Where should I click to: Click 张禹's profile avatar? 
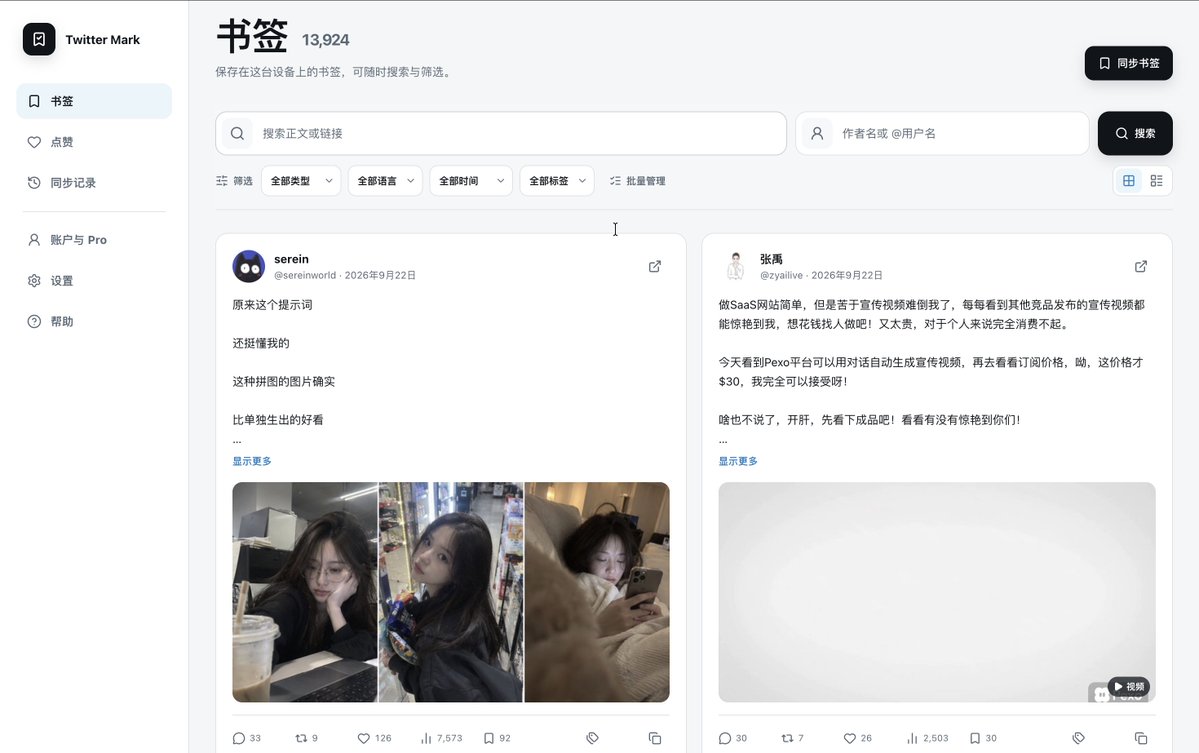(735, 266)
